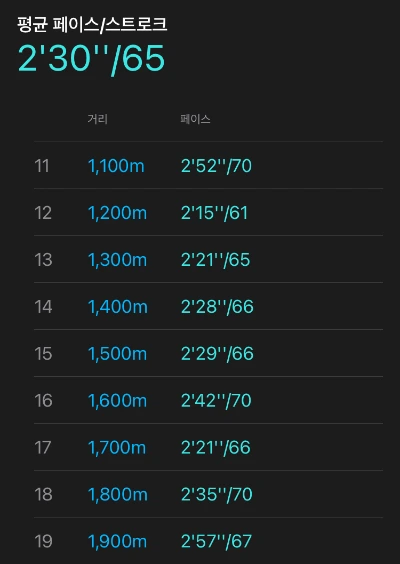Open the 1,600m split distance
This screenshot has width=400, height=564.
coord(117,401)
